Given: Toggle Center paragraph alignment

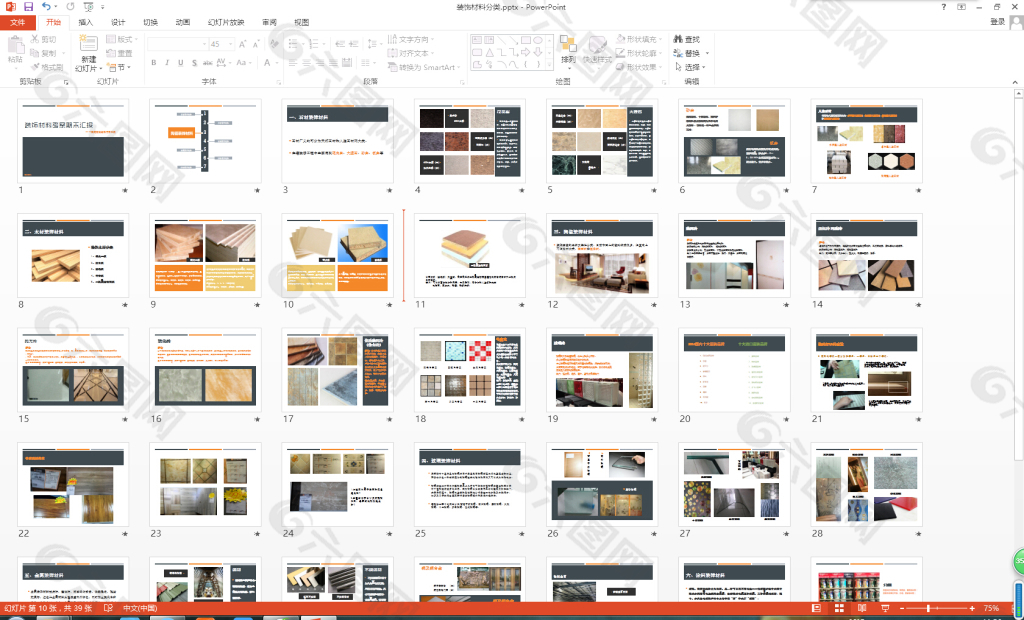Looking at the screenshot, I should pyautogui.click(x=306, y=63).
